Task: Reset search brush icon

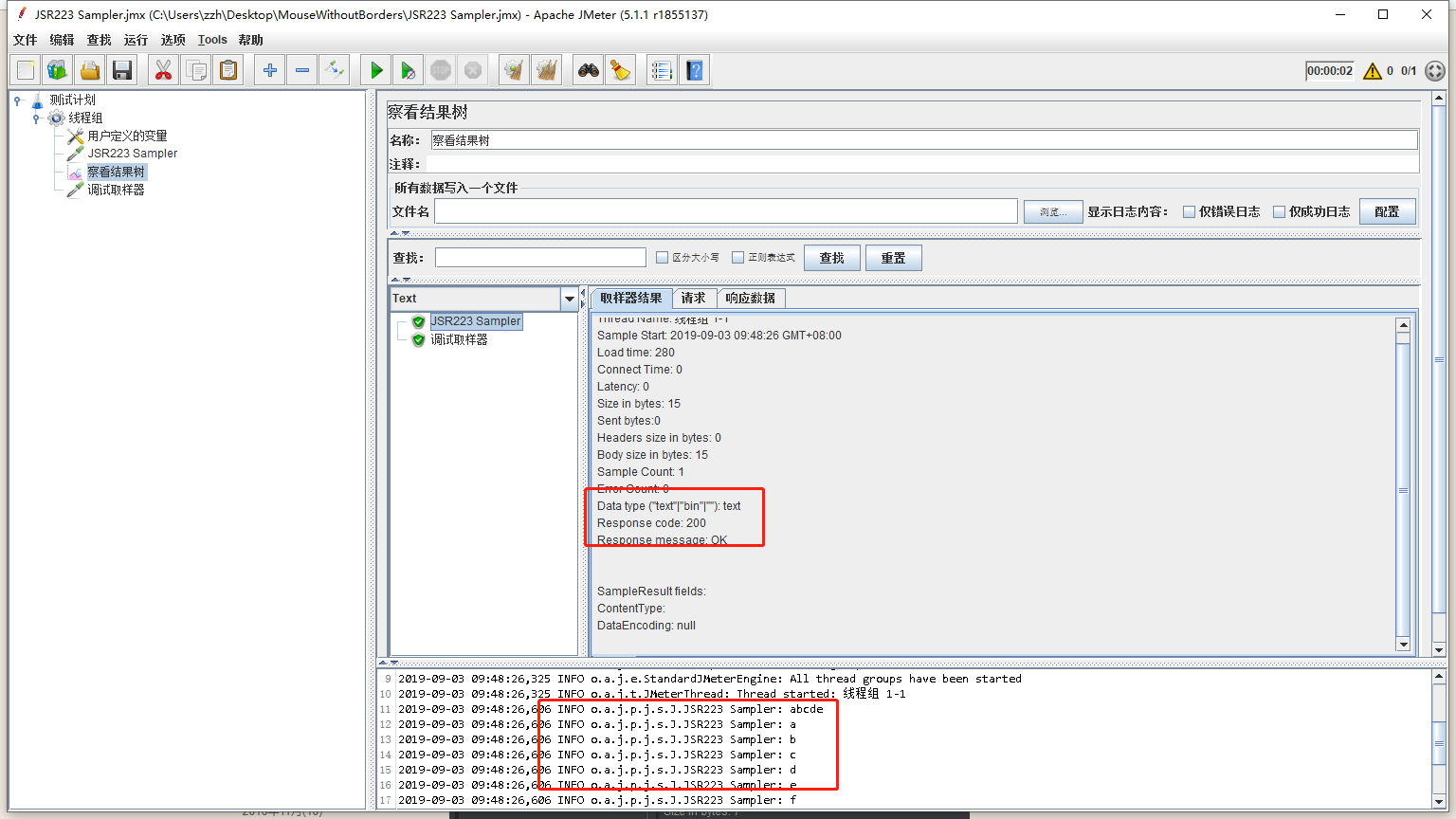Action: coord(621,70)
